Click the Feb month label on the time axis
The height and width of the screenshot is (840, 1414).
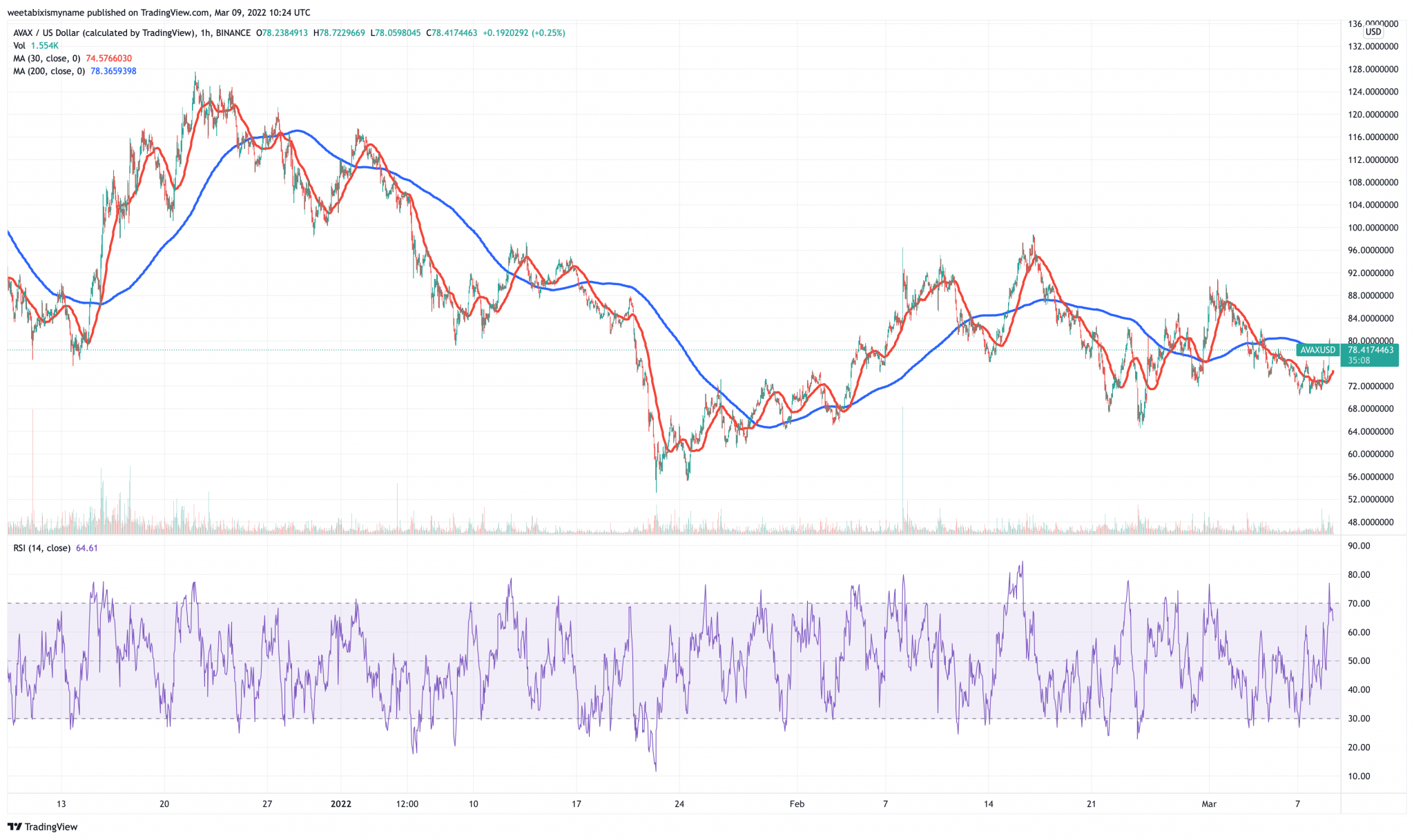click(797, 803)
